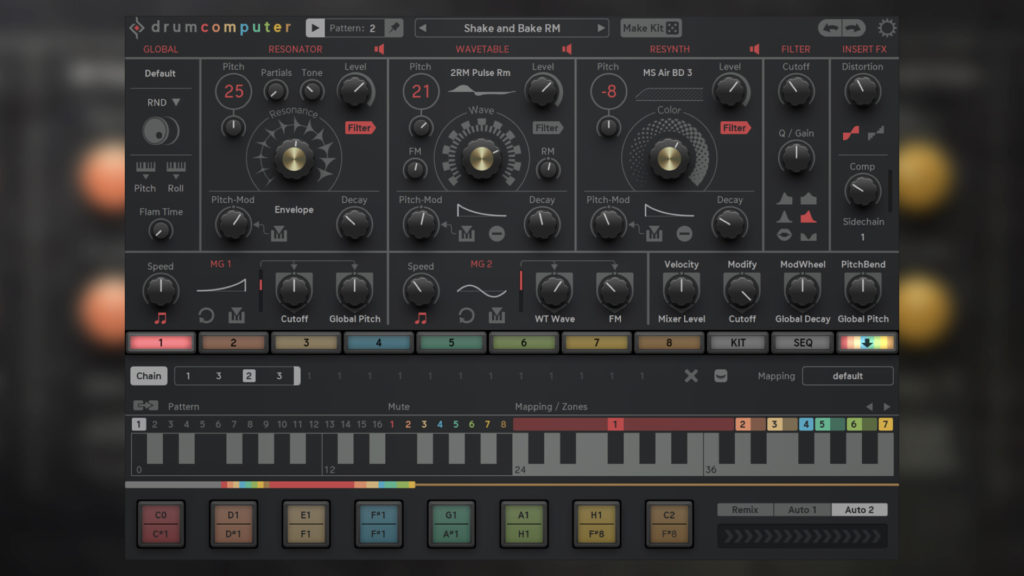The height and width of the screenshot is (576, 1024).
Task: Switch to the SEQ tab
Action: (803, 343)
